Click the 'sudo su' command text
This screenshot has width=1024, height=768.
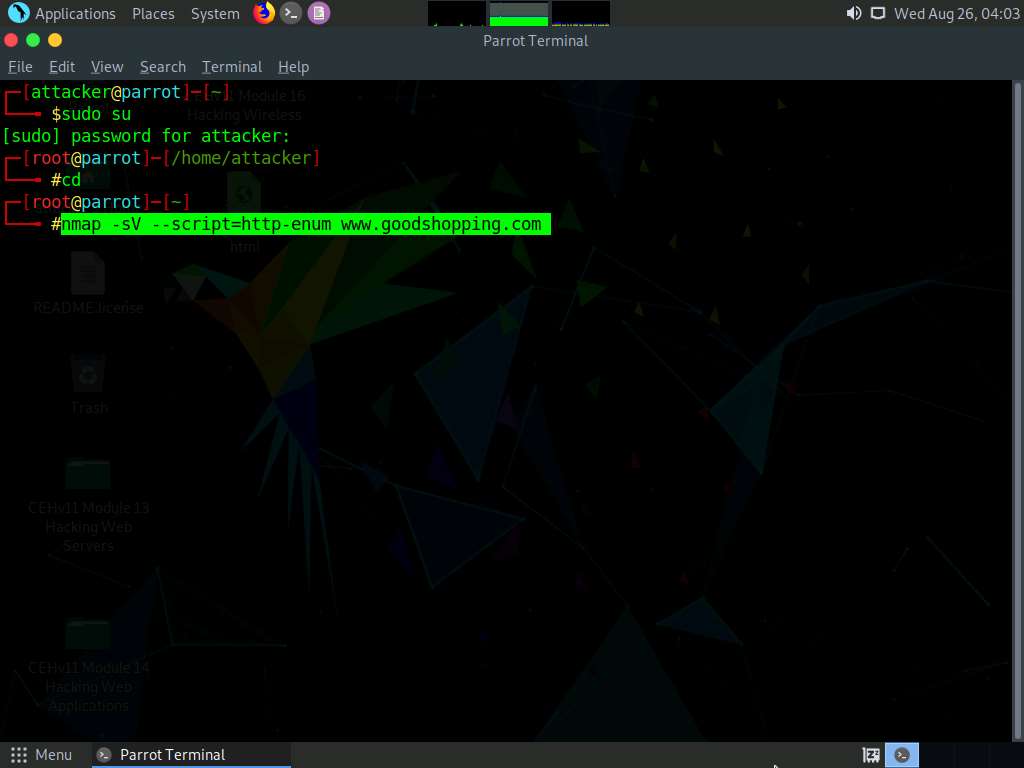click(x=97, y=114)
